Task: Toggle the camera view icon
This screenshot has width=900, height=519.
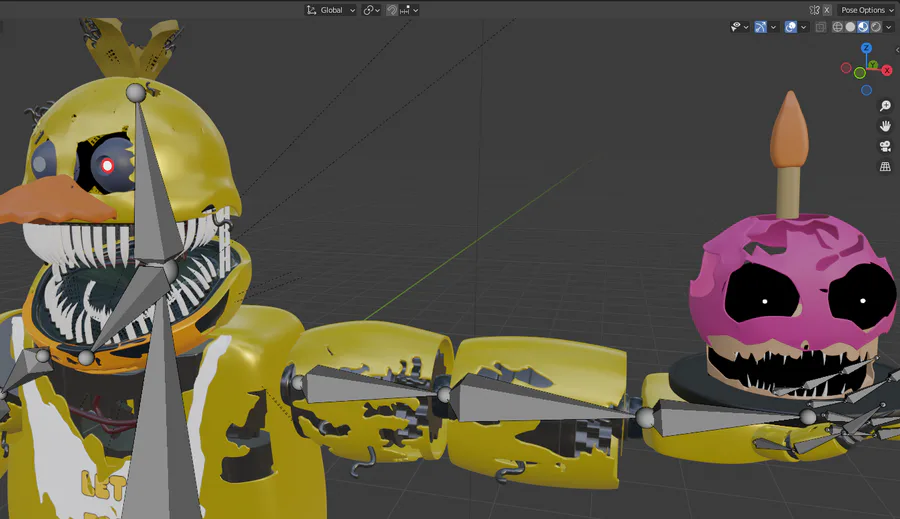Action: tap(885, 146)
